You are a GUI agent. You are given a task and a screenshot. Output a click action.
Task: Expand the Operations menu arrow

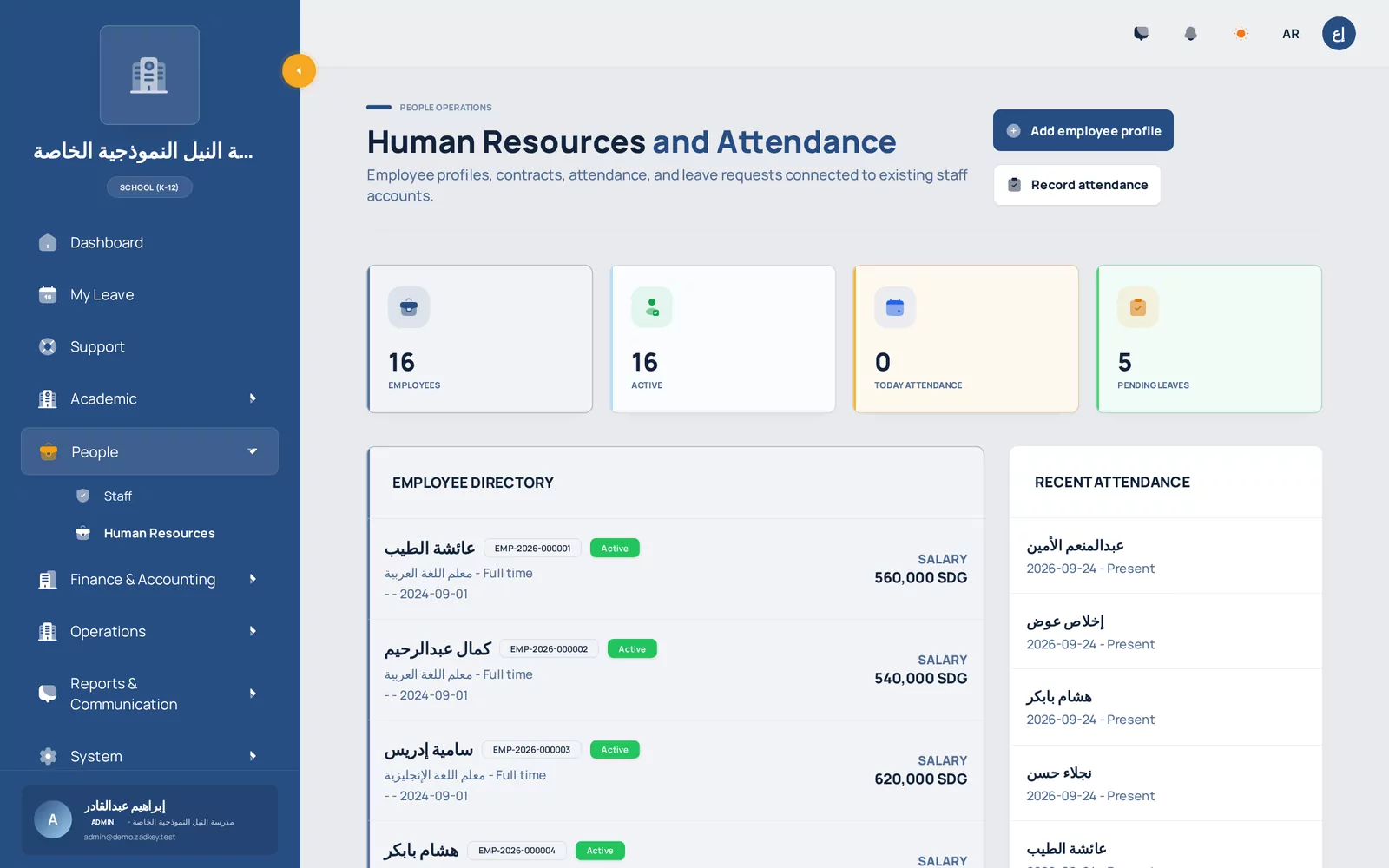click(253, 631)
